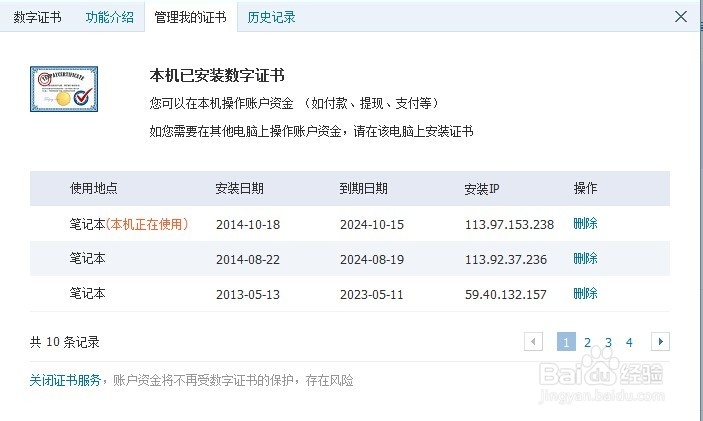Jump to page 2 of records
Image resolution: width=703 pixels, height=421 pixels.
587,343
